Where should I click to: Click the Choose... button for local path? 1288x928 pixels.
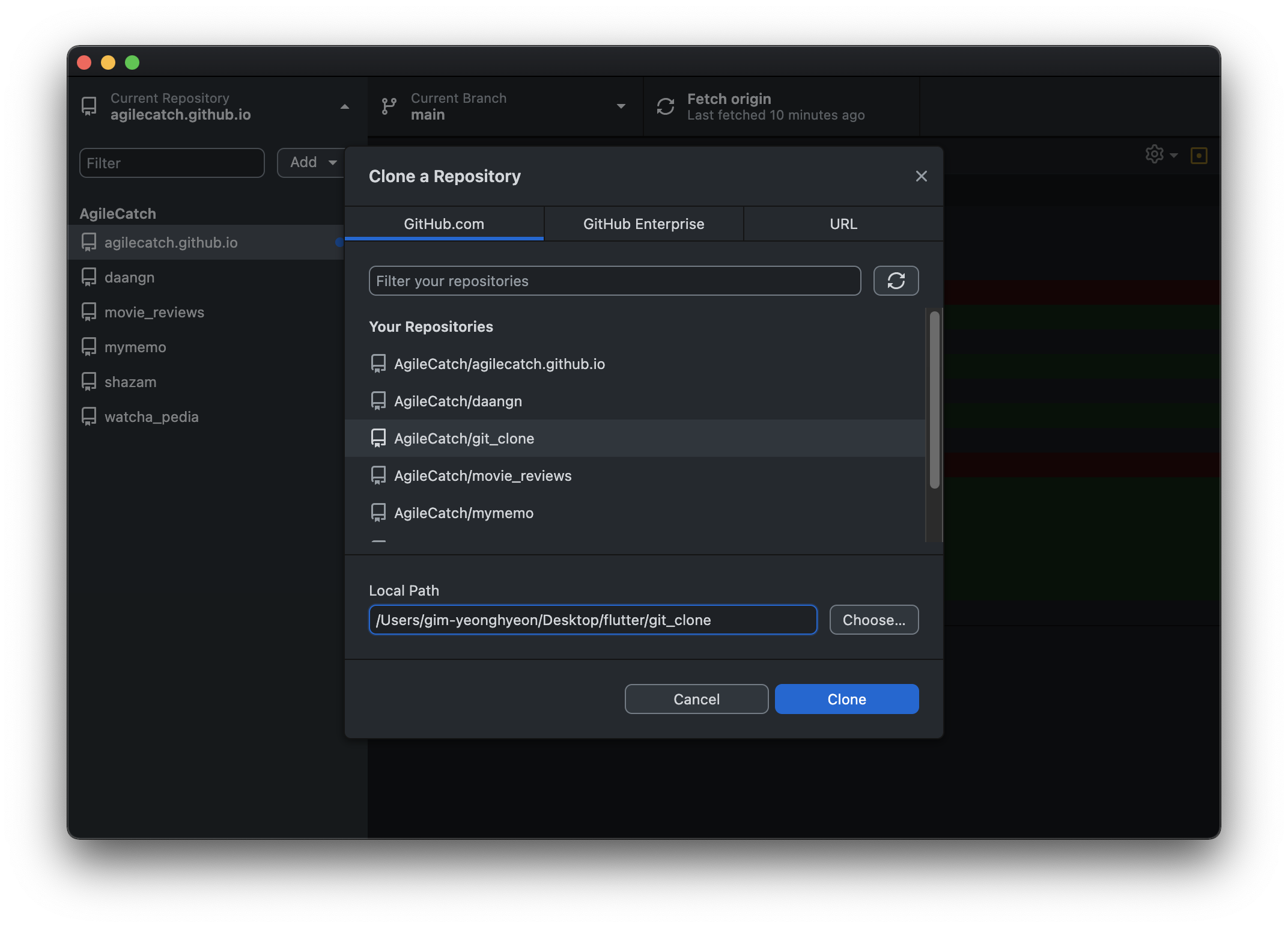[x=873, y=620]
